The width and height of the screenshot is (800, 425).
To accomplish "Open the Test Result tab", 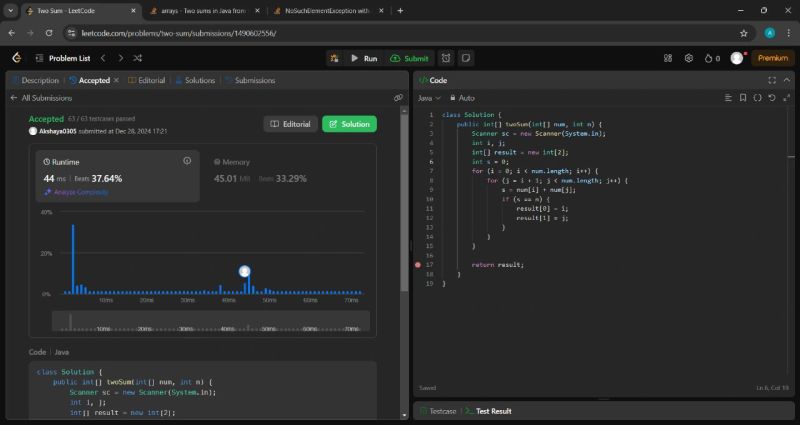I will point(488,411).
